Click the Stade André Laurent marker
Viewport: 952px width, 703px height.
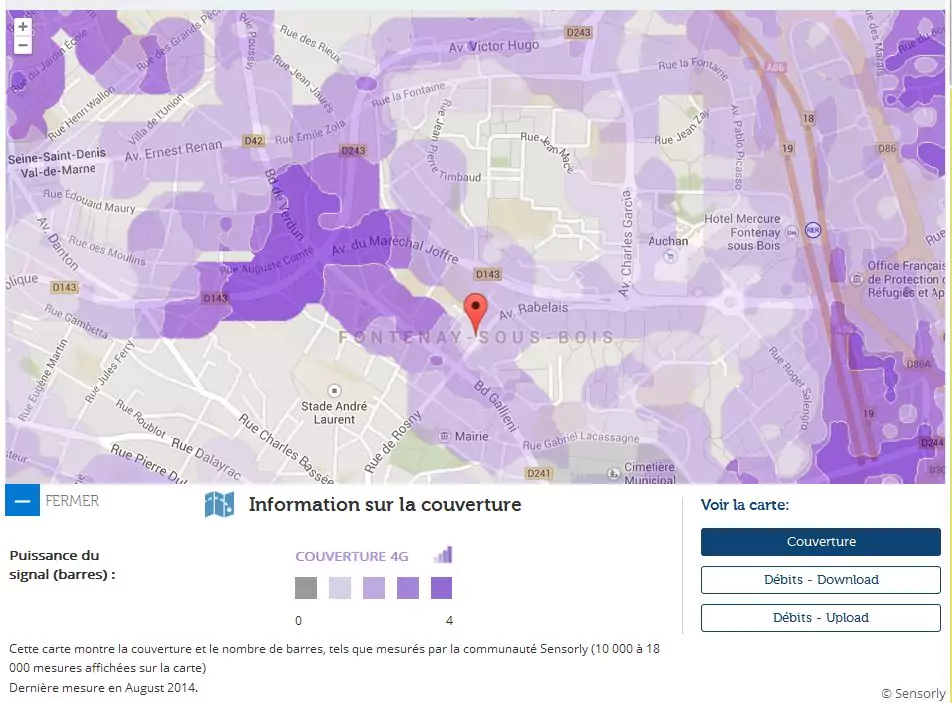334,390
